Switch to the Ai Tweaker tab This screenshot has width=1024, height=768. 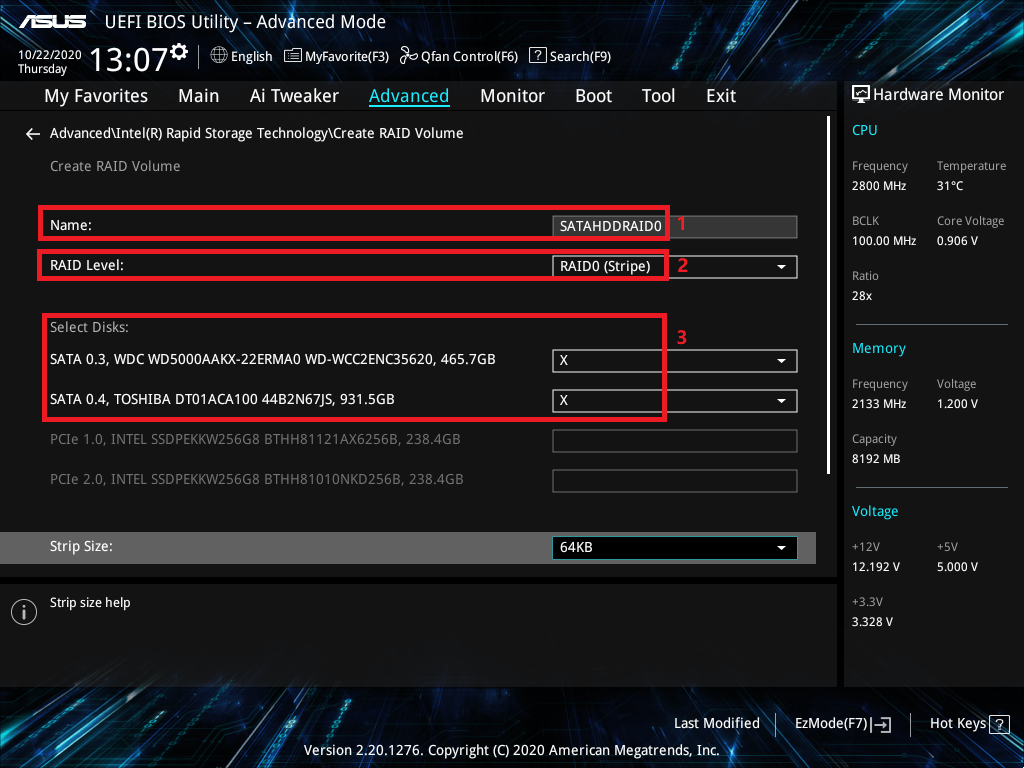point(294,96)
